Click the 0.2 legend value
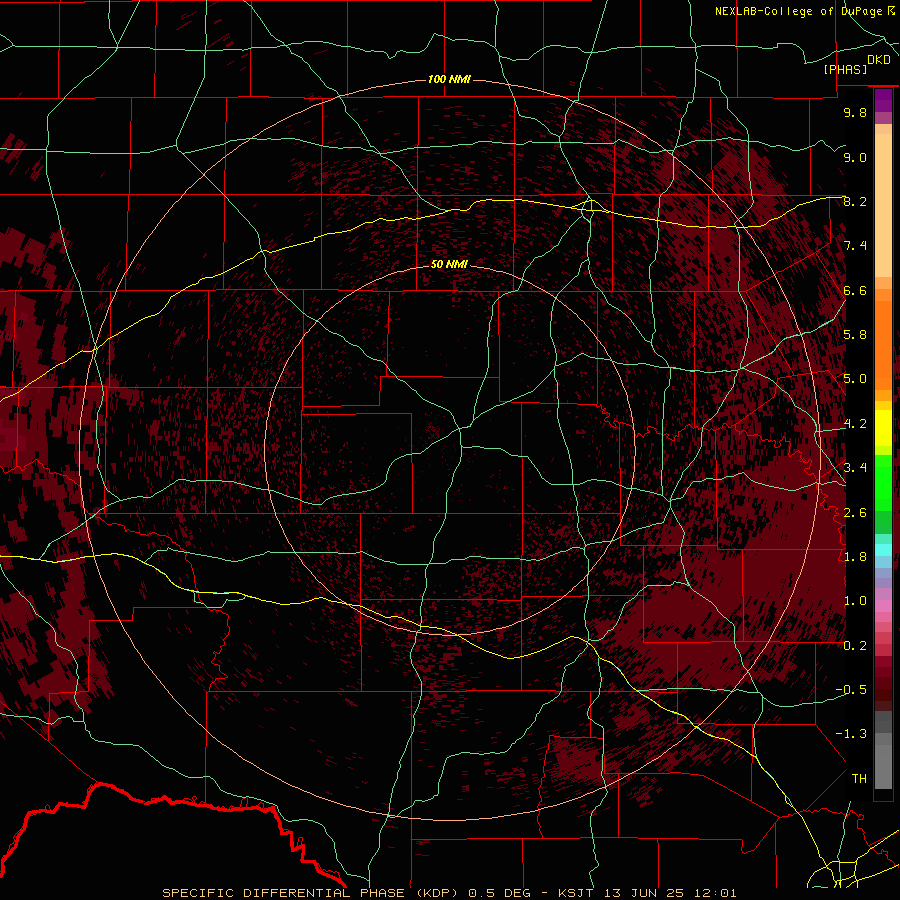 coord(855,646)
